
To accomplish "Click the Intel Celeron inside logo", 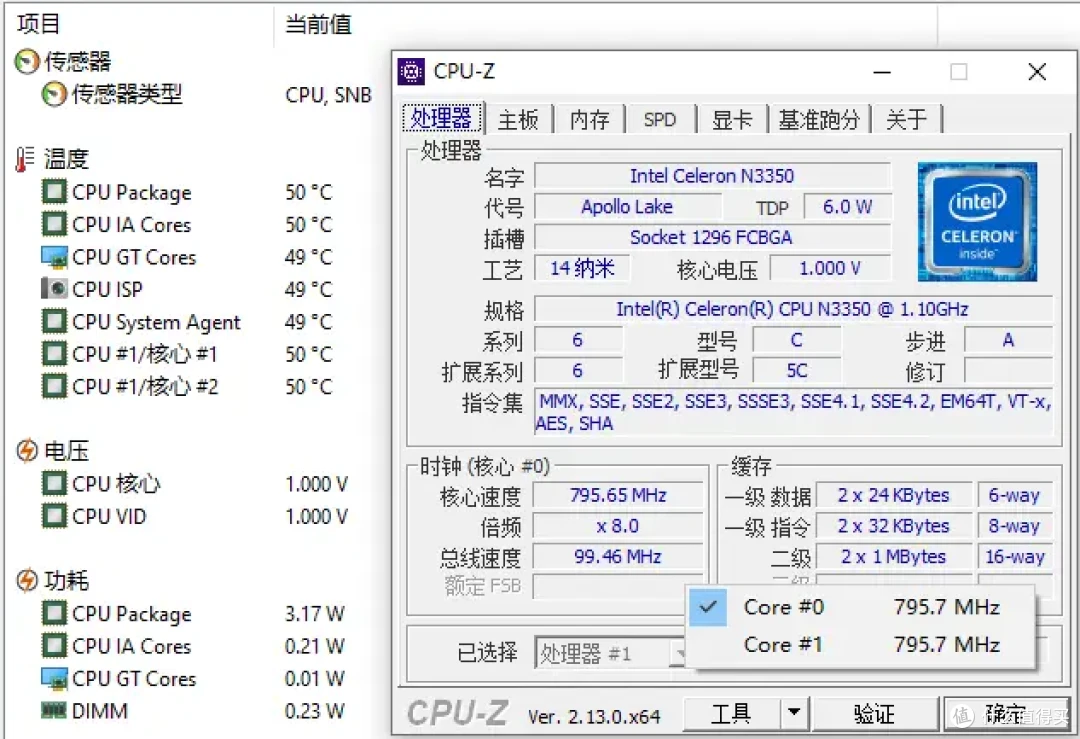I will tap(977, 220).
